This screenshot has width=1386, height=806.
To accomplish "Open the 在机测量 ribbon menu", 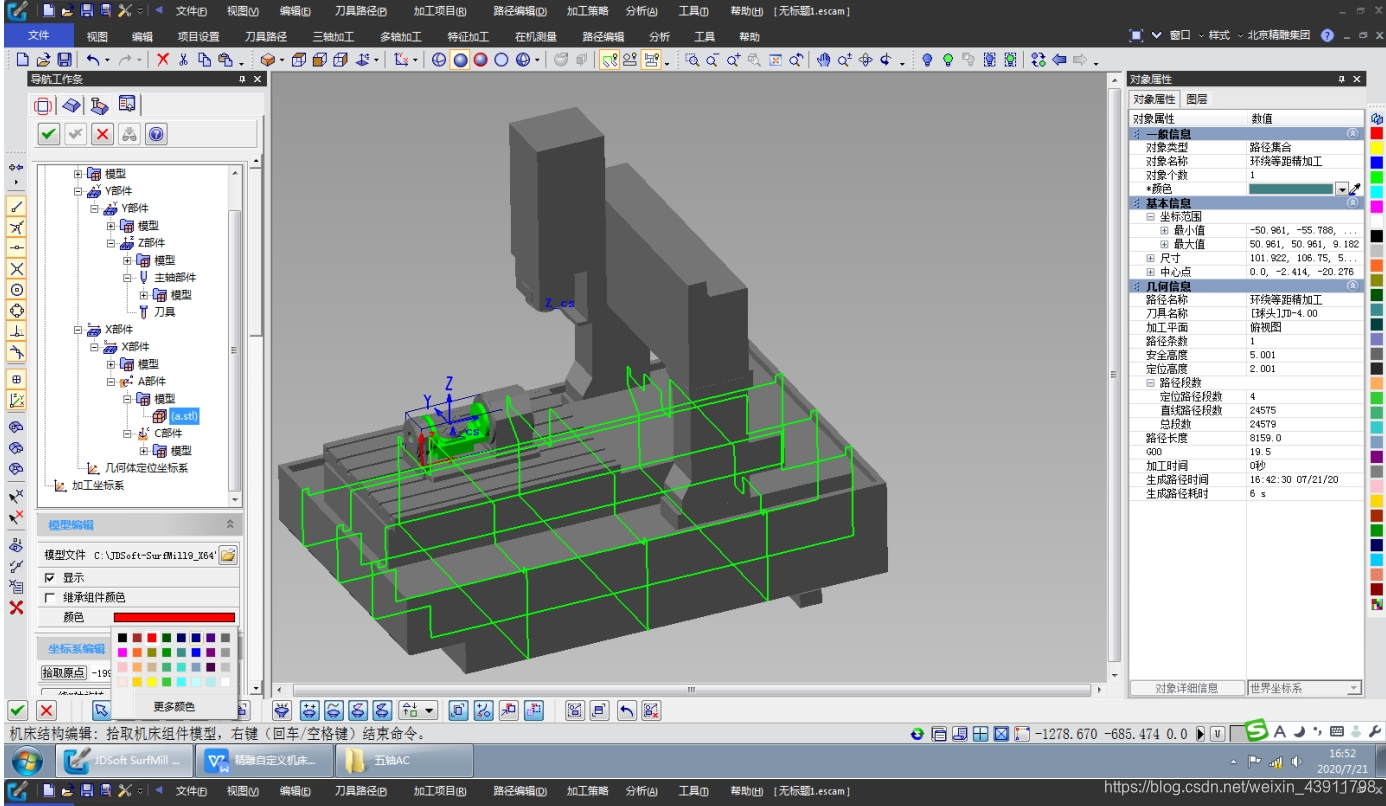I will pos(536,36).
